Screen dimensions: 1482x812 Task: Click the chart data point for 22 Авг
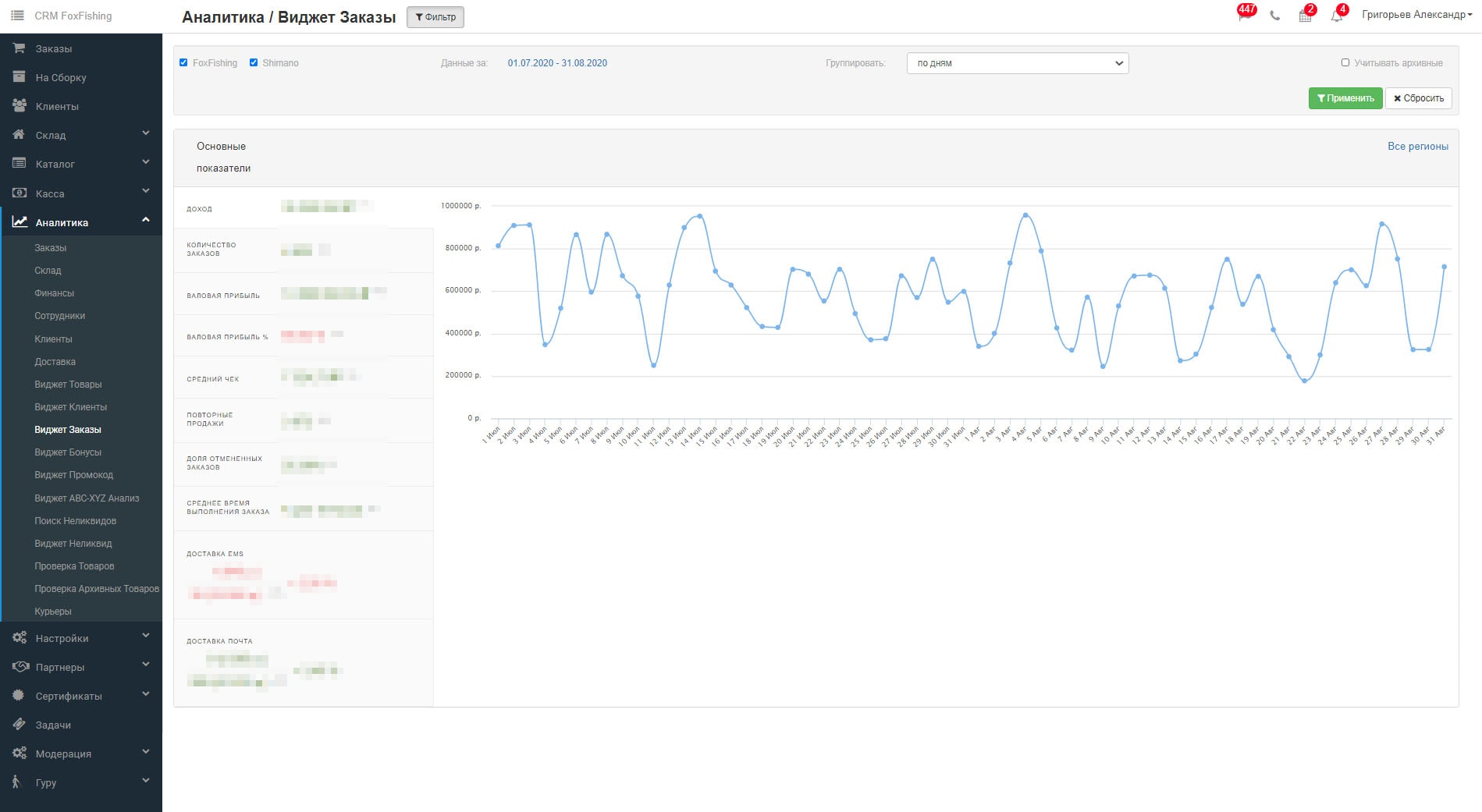[x=1304, y=381]
